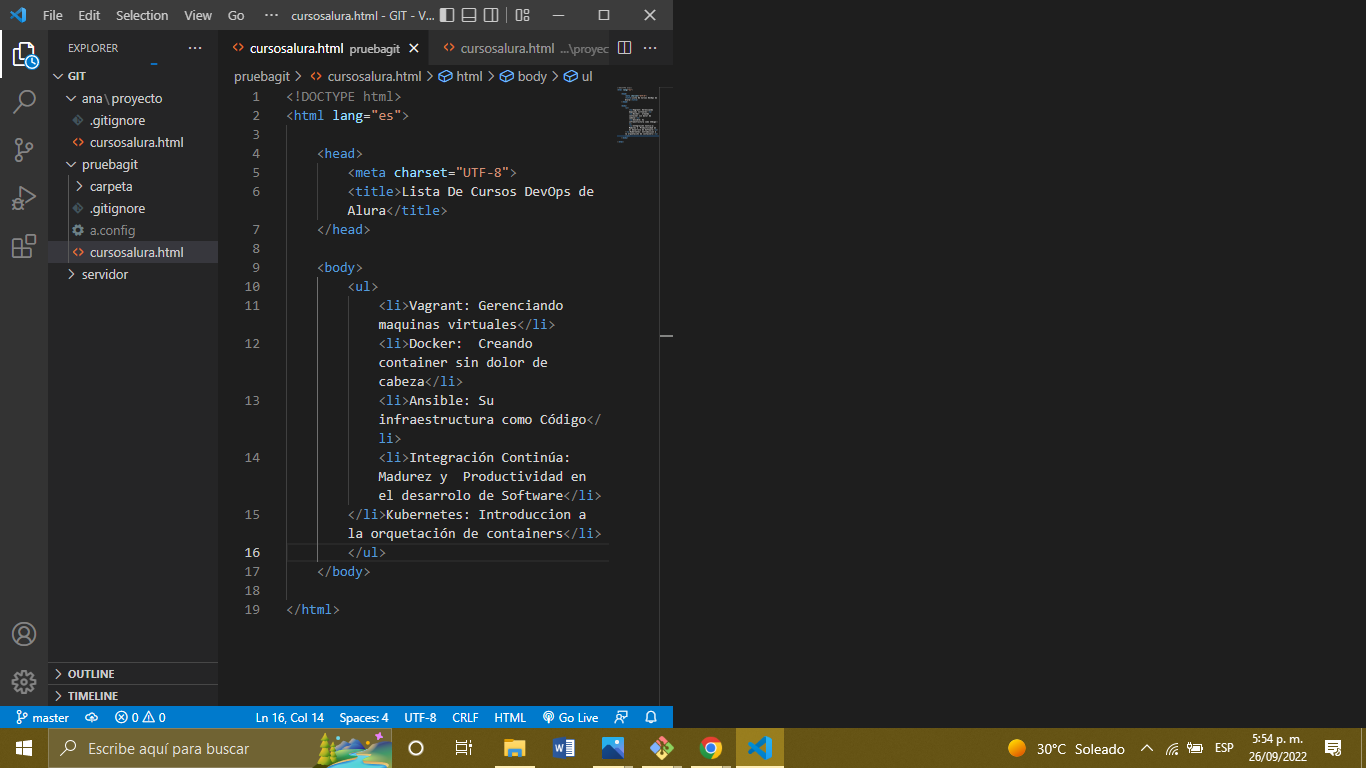
Task: Open the Manage gear icon
Action: tap(24, 682)
